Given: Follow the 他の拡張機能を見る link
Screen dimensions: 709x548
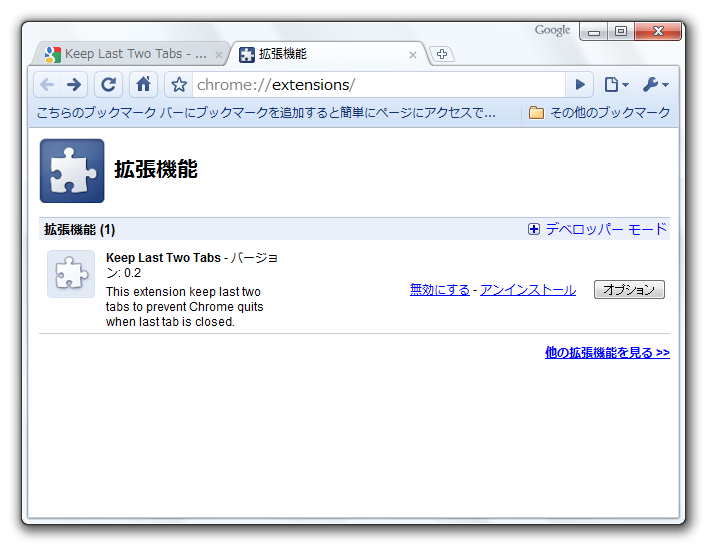Looking at the screenshot, I should point(607,353).
